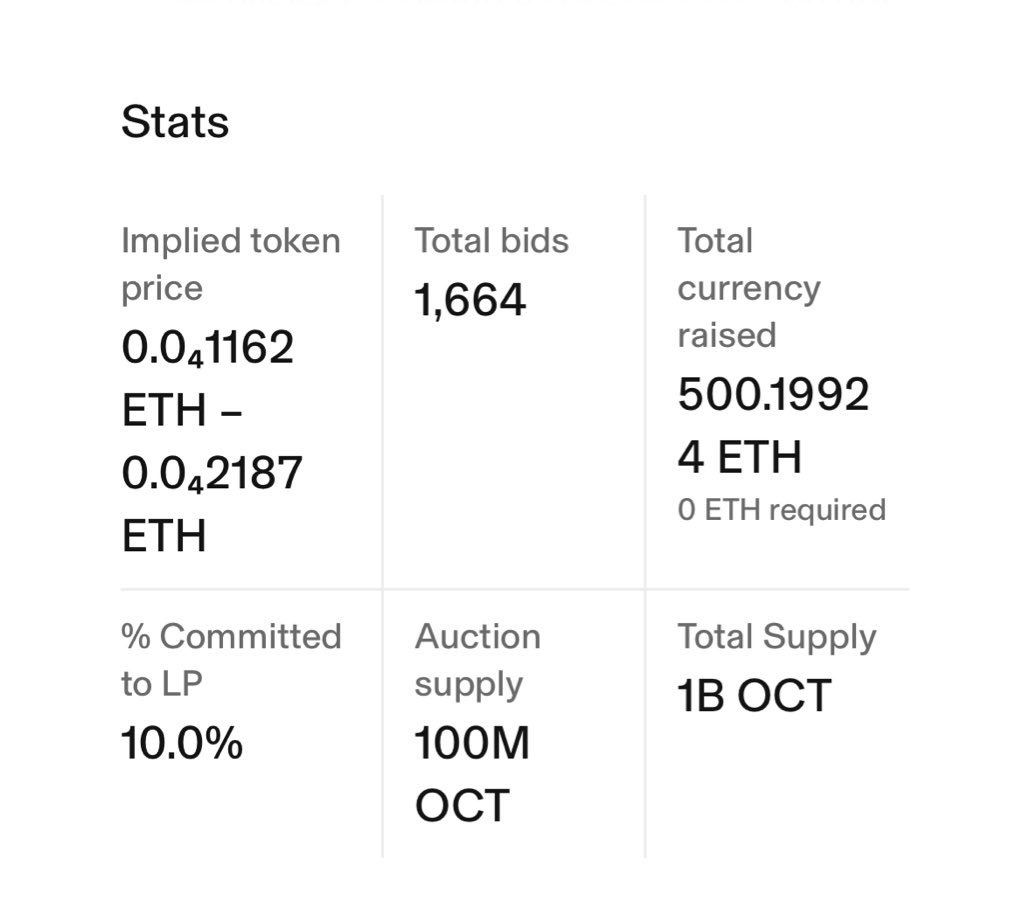Click the 1B OCT total supply value
Screen dimensions: 1024x909
pyautogui.click(x=754, y=696)
